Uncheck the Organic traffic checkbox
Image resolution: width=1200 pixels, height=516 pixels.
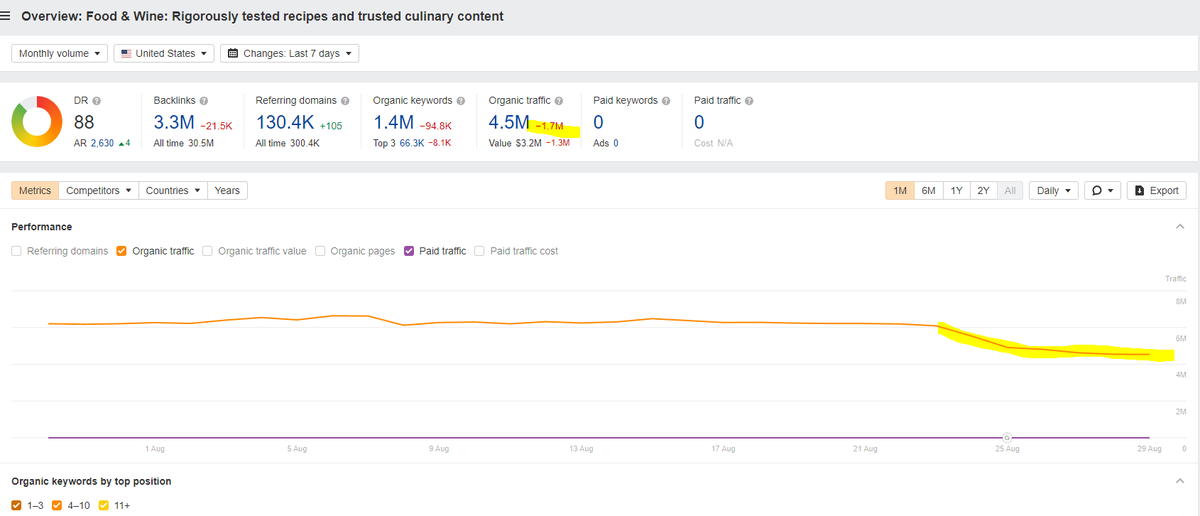122,251
